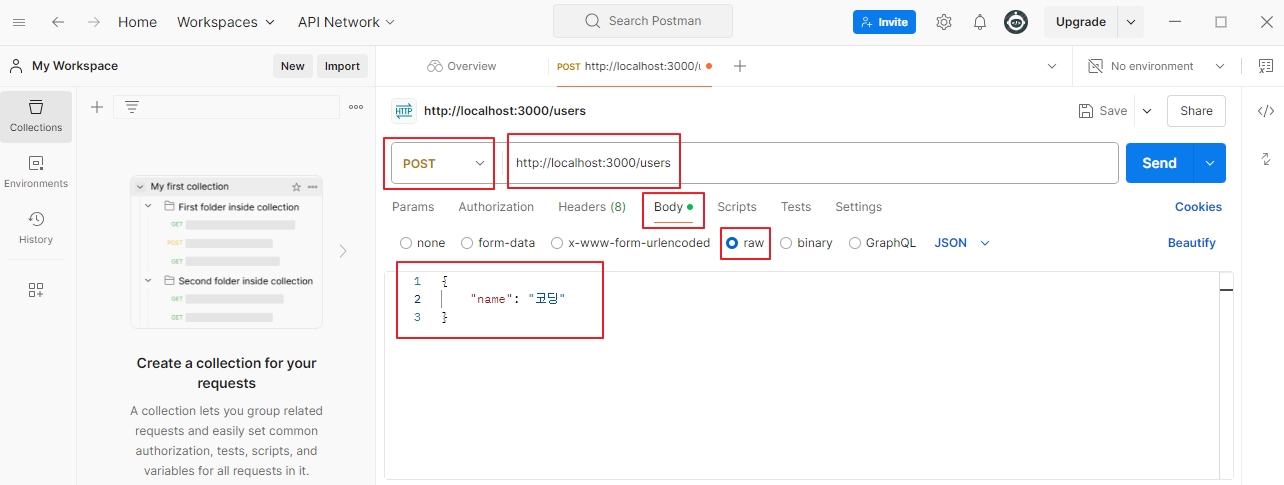Open the Save options dropdown arrow
The image size is (1284, 485).
1147,111
